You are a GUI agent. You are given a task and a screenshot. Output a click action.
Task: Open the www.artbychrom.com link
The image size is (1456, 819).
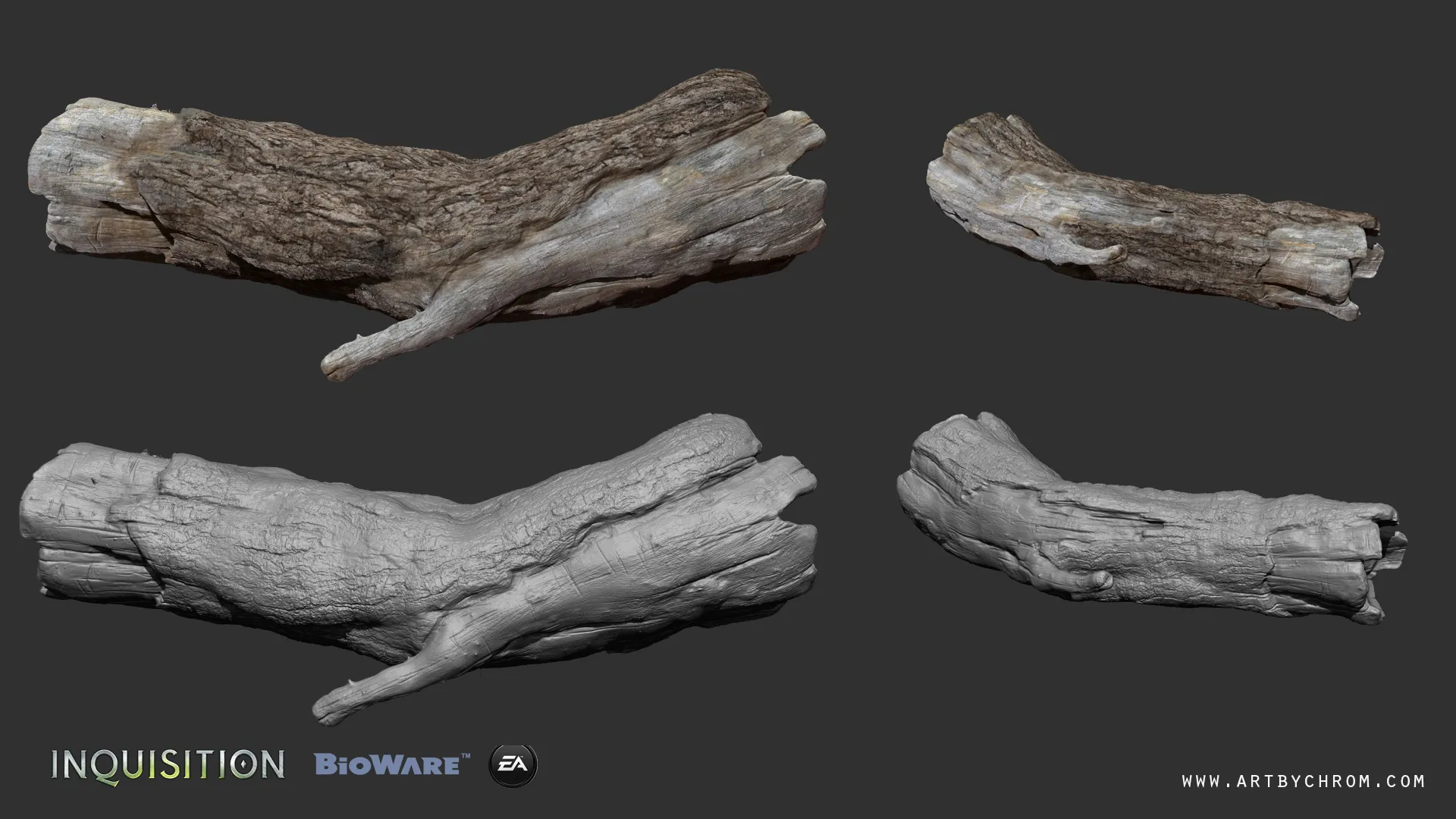(1303, 781)
